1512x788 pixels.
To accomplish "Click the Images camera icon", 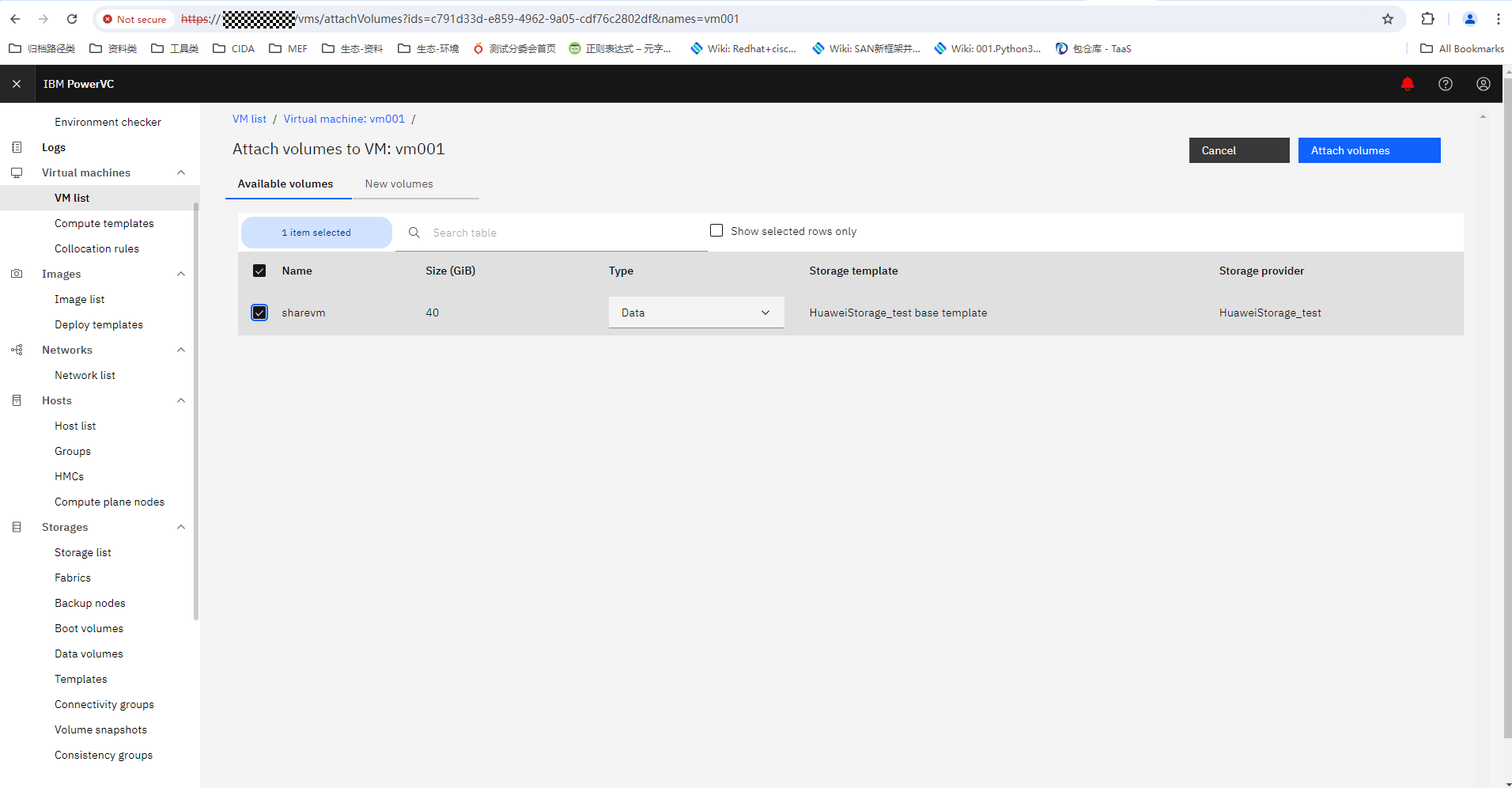I will [17, 274].
